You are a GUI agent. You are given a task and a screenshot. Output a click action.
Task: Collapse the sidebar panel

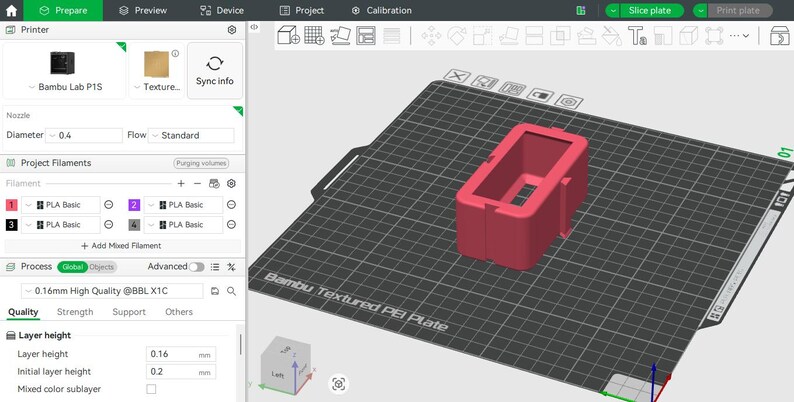click(254, 27)
